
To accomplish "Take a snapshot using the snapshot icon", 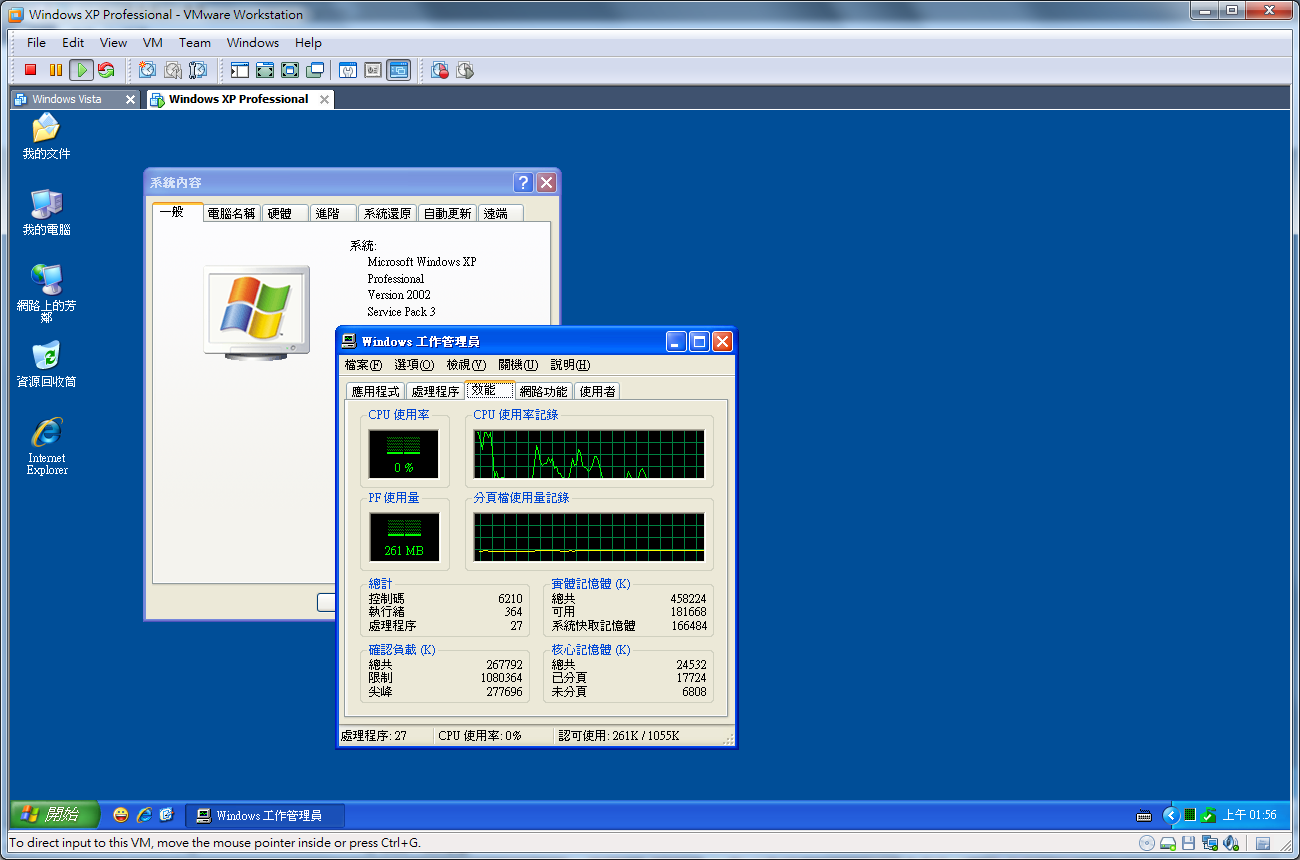I will coord(147,70).
